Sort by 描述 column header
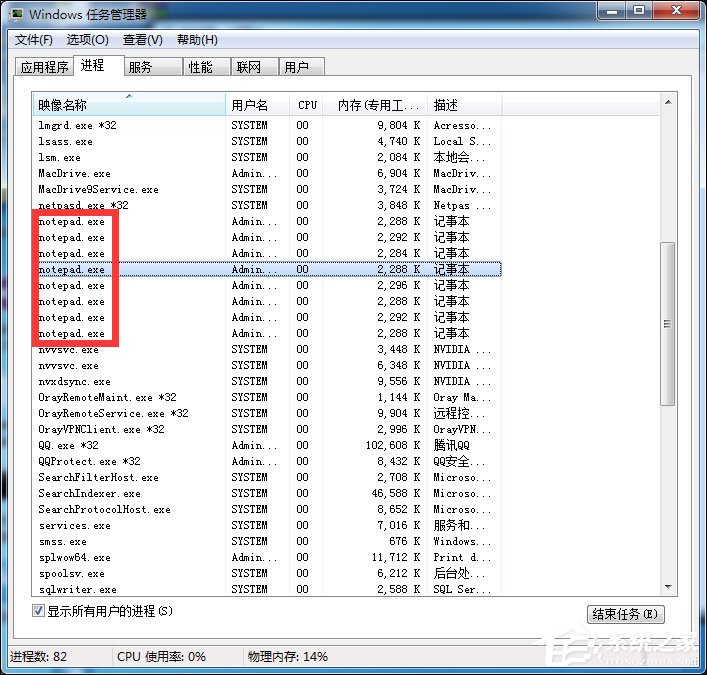This screenshot has width=707, height=675. [x=464, y=105]
